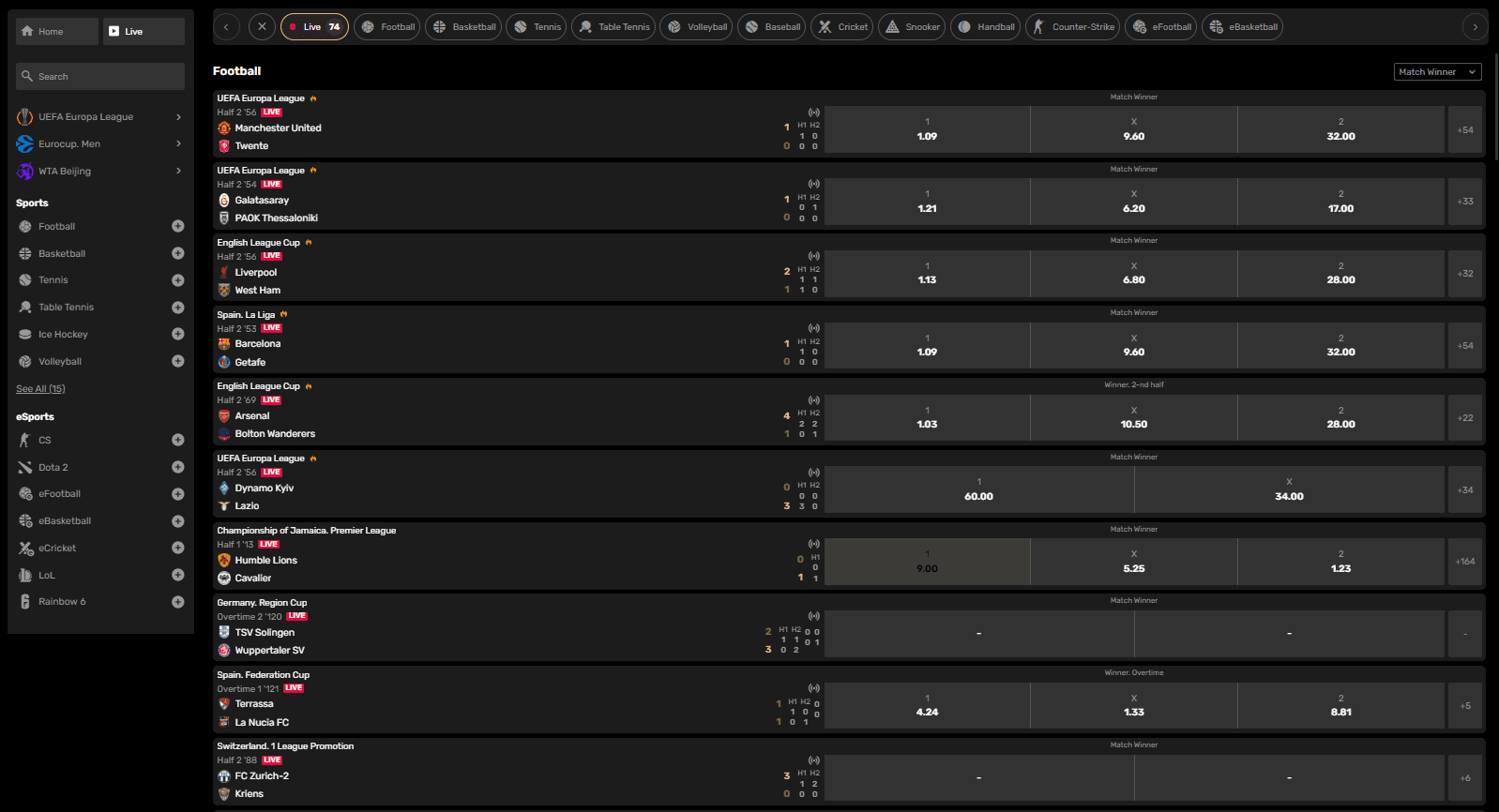Select Galatasaray draw odds 6.20

[x=1134, y=202]
